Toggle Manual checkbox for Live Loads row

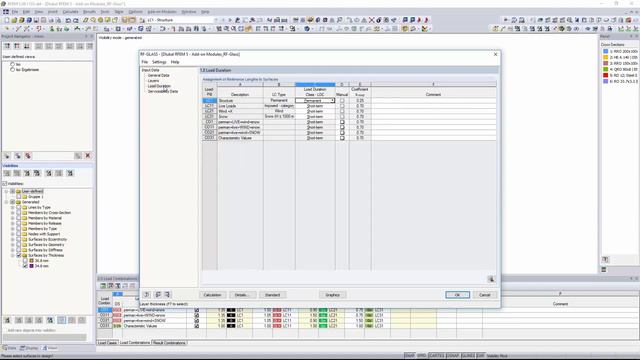(x=342, y=106)
